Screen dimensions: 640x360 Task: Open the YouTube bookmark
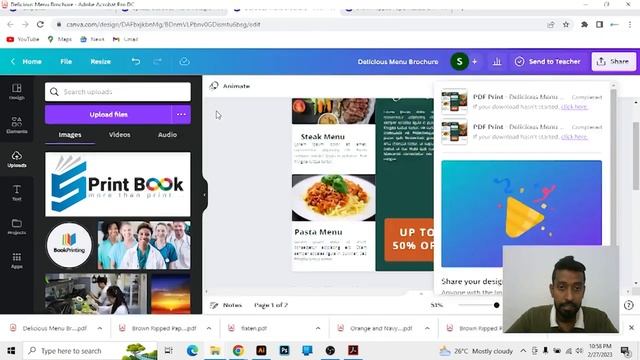pos(23,39)
